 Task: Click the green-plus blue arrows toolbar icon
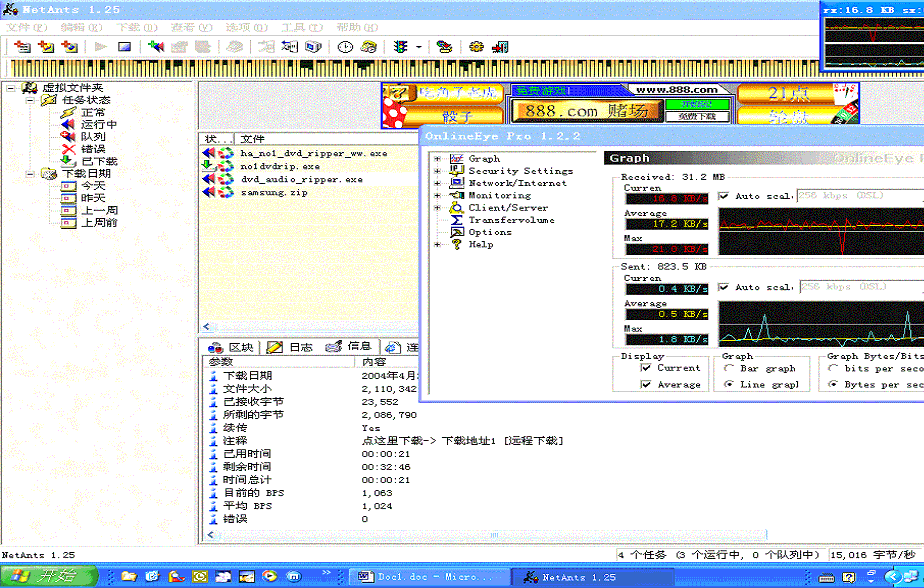click(x=156, y=46)
